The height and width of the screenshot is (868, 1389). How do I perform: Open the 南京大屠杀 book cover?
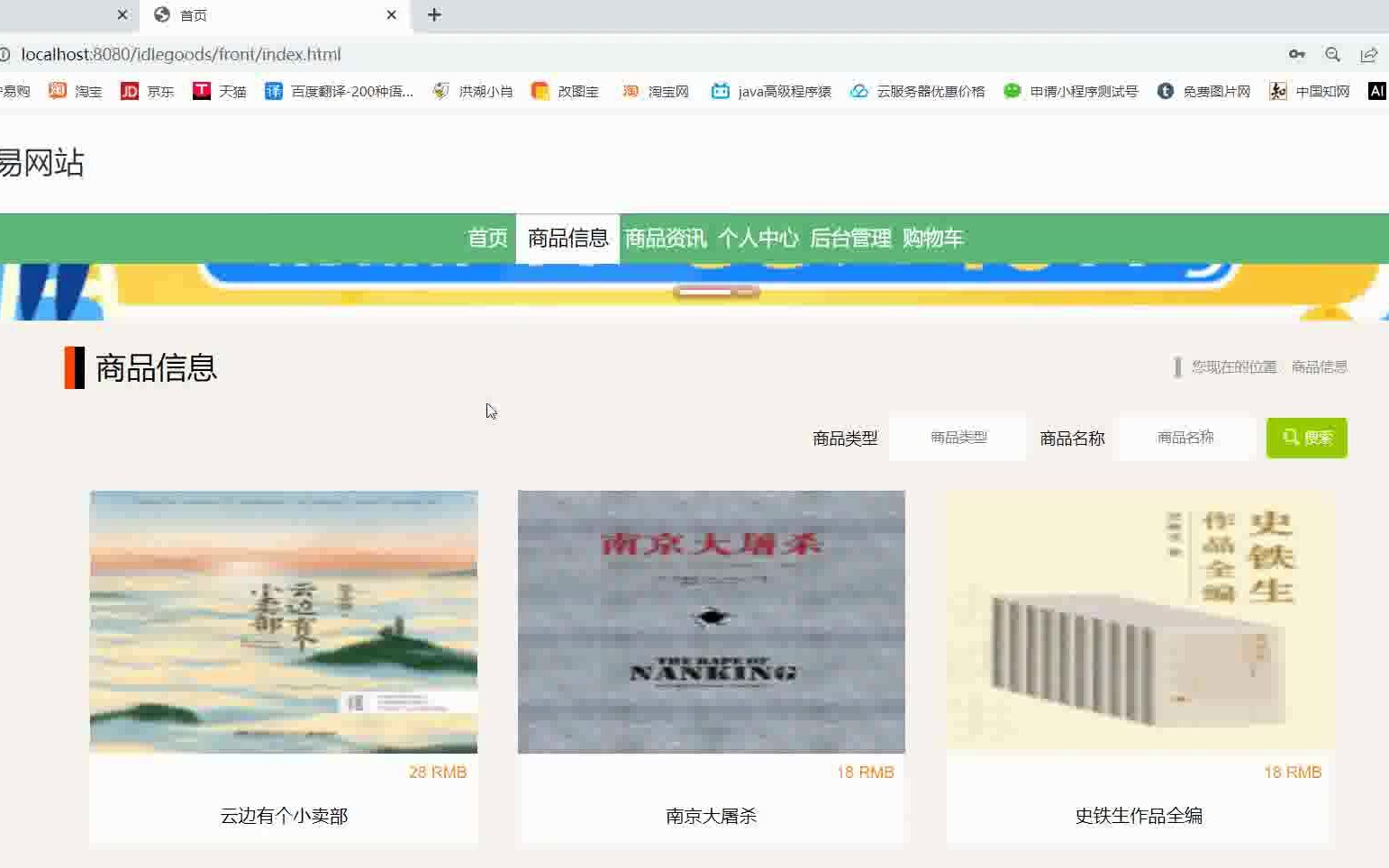[712, 622]
